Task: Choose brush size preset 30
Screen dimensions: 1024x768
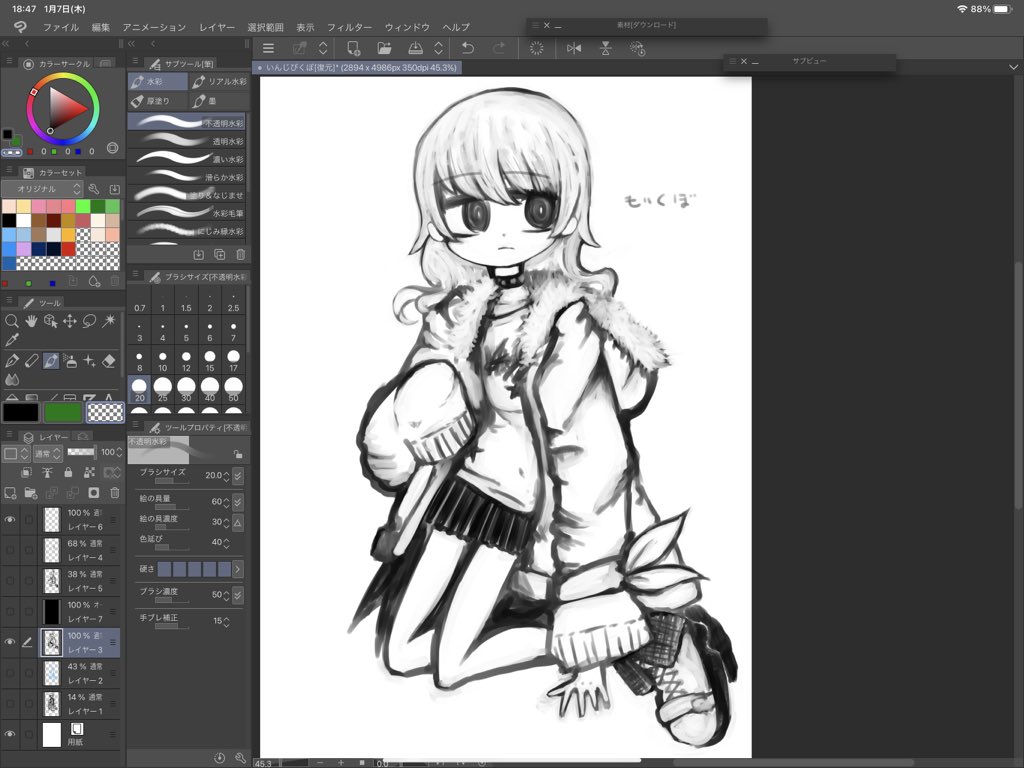Action: pyautogui.click(x=186, y=389)
